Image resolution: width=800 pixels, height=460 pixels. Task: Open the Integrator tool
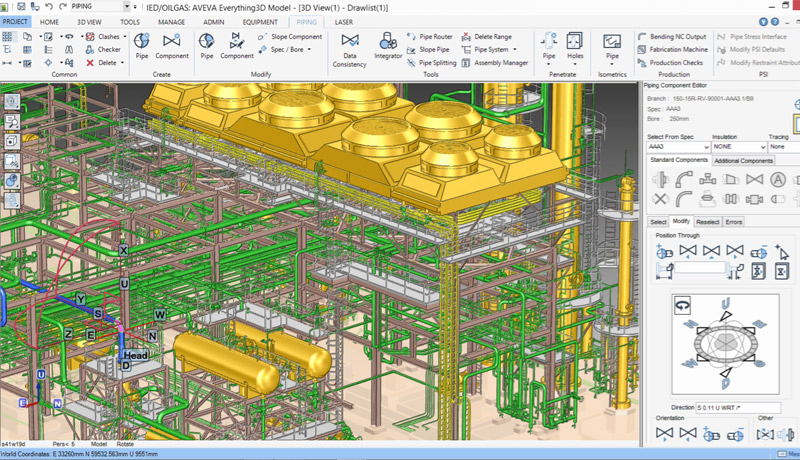click(388, 41)
